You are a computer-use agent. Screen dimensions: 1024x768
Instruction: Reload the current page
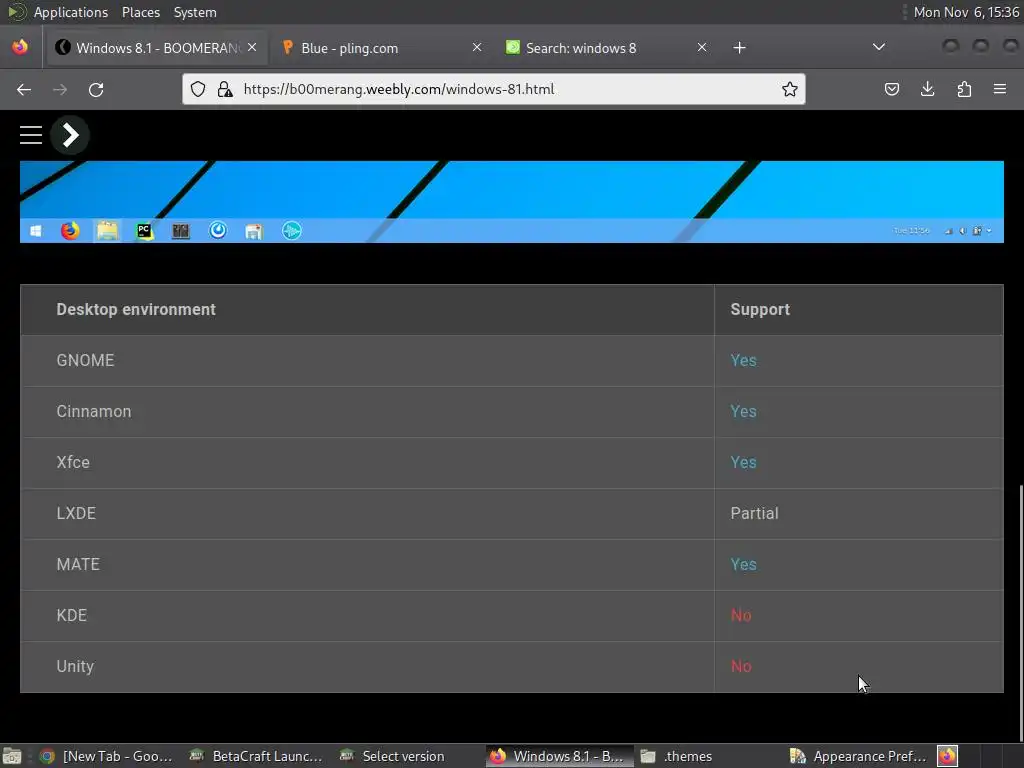click(96, 89)
